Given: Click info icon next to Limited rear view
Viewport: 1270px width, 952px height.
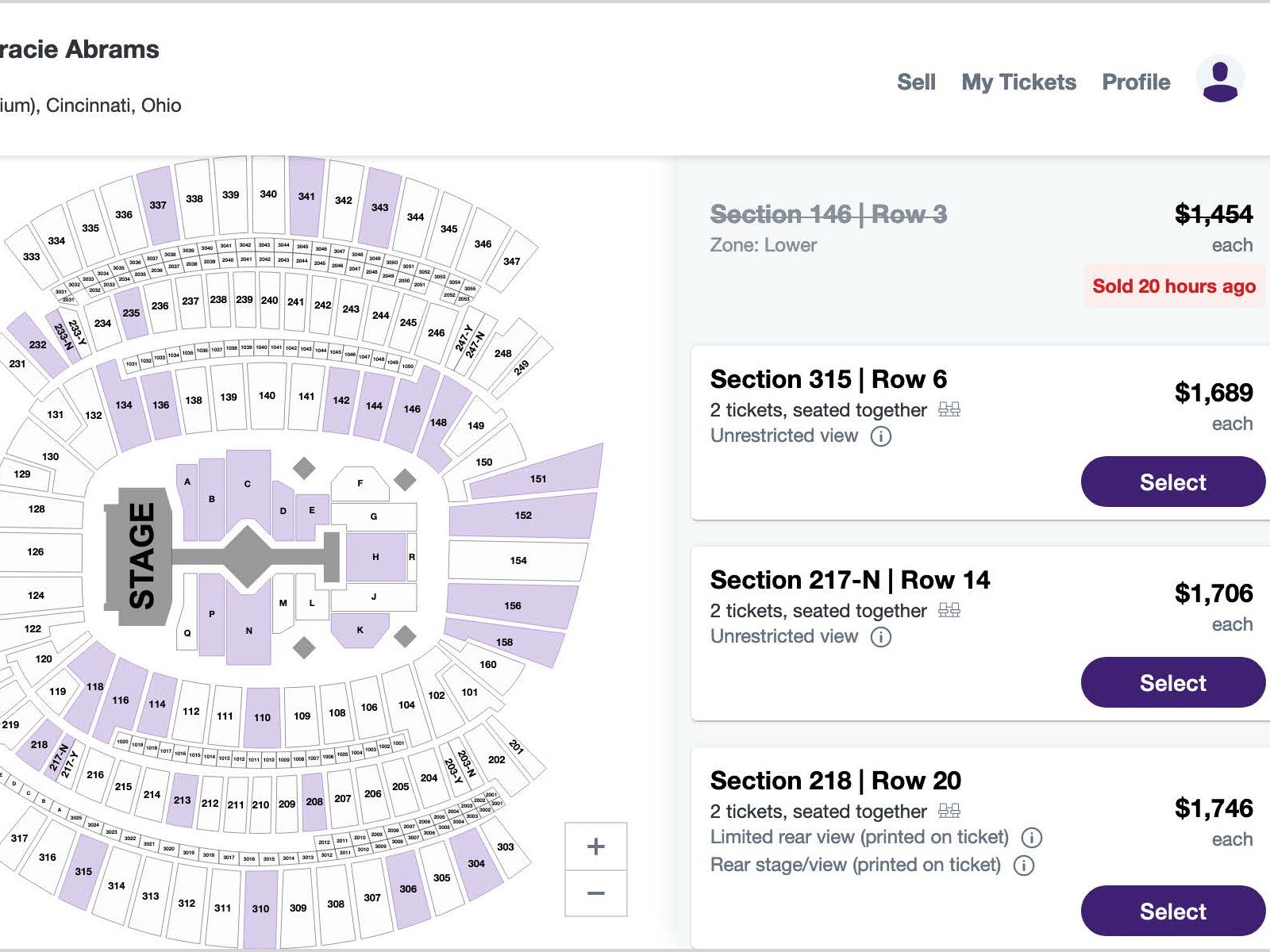Looking at the screenshot, I should pos(1031,838).
